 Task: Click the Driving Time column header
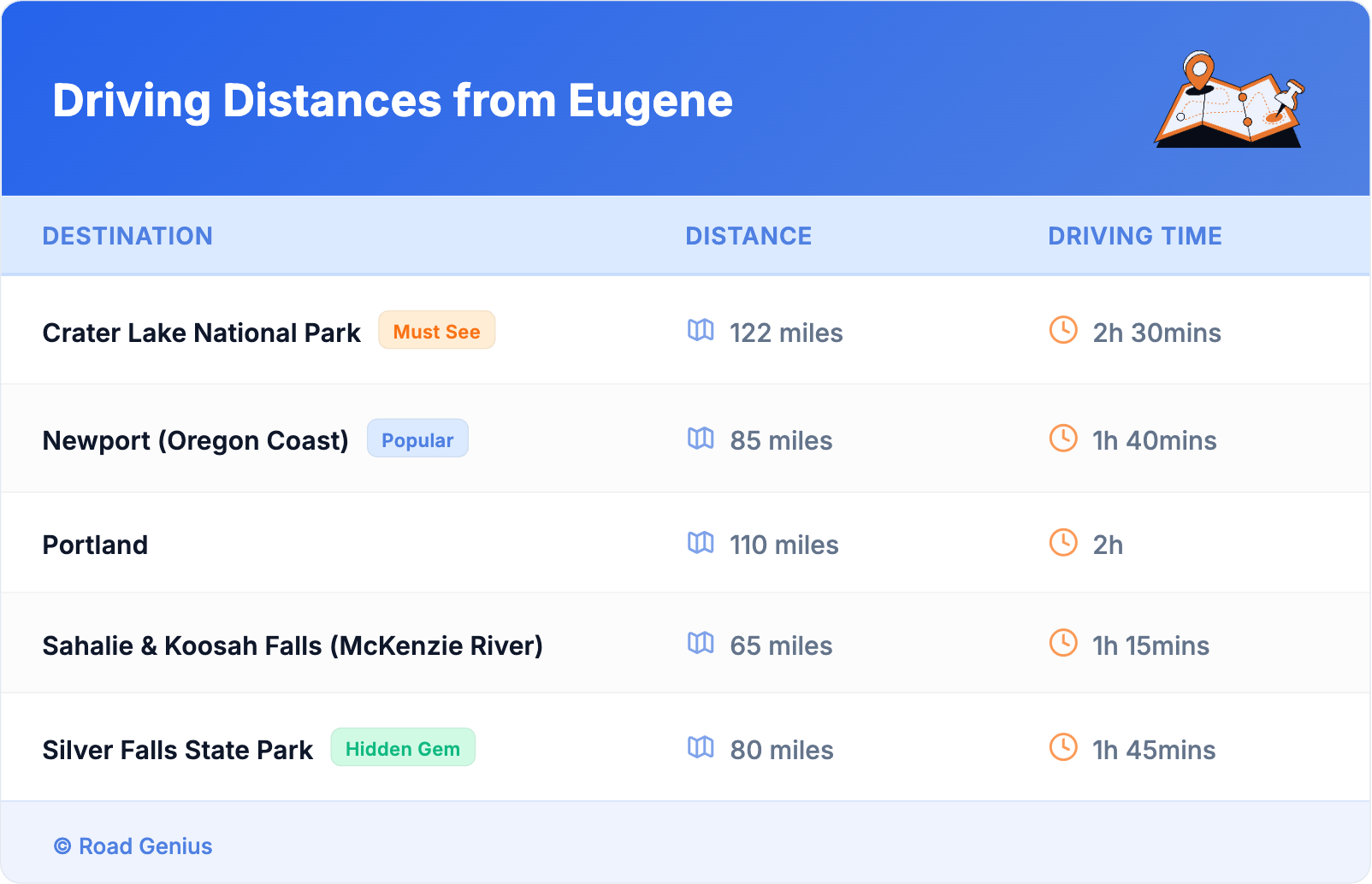1135,236
